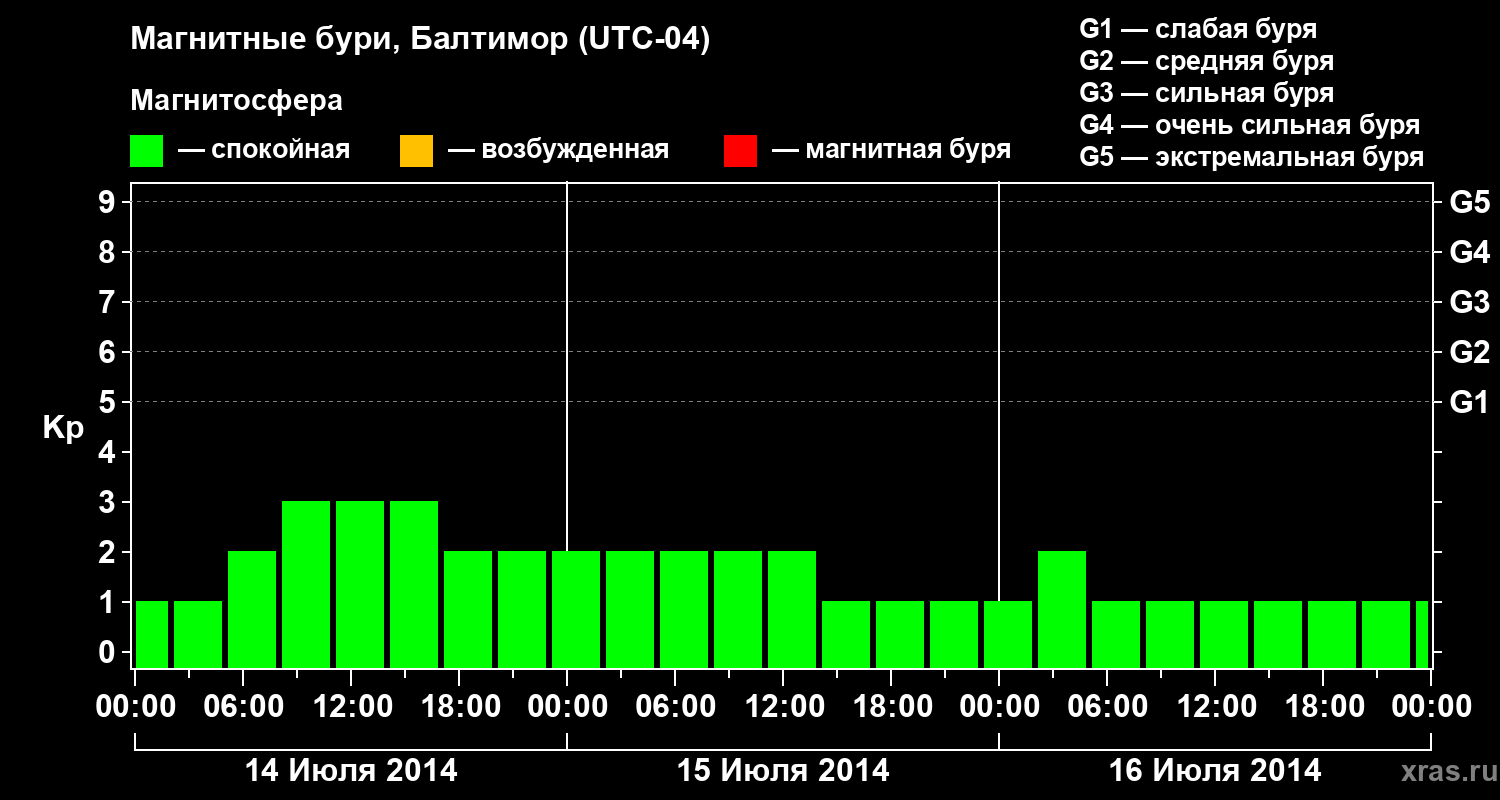
Task: Select the chart title 'Магнитные бури, Балтимор (UTC-04)'
Action: pos(420,41)
